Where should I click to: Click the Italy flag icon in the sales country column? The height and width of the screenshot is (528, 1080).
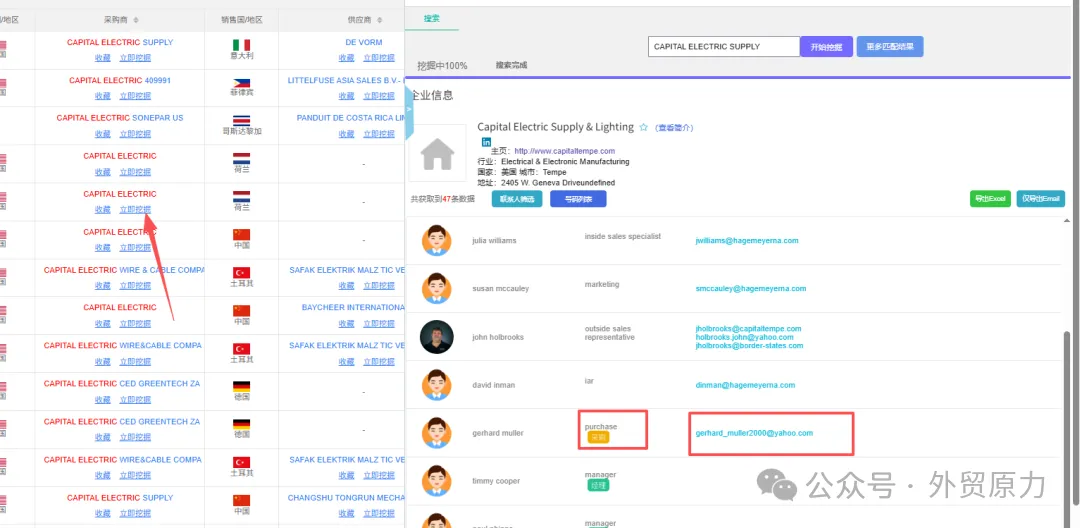click(241, 45)
